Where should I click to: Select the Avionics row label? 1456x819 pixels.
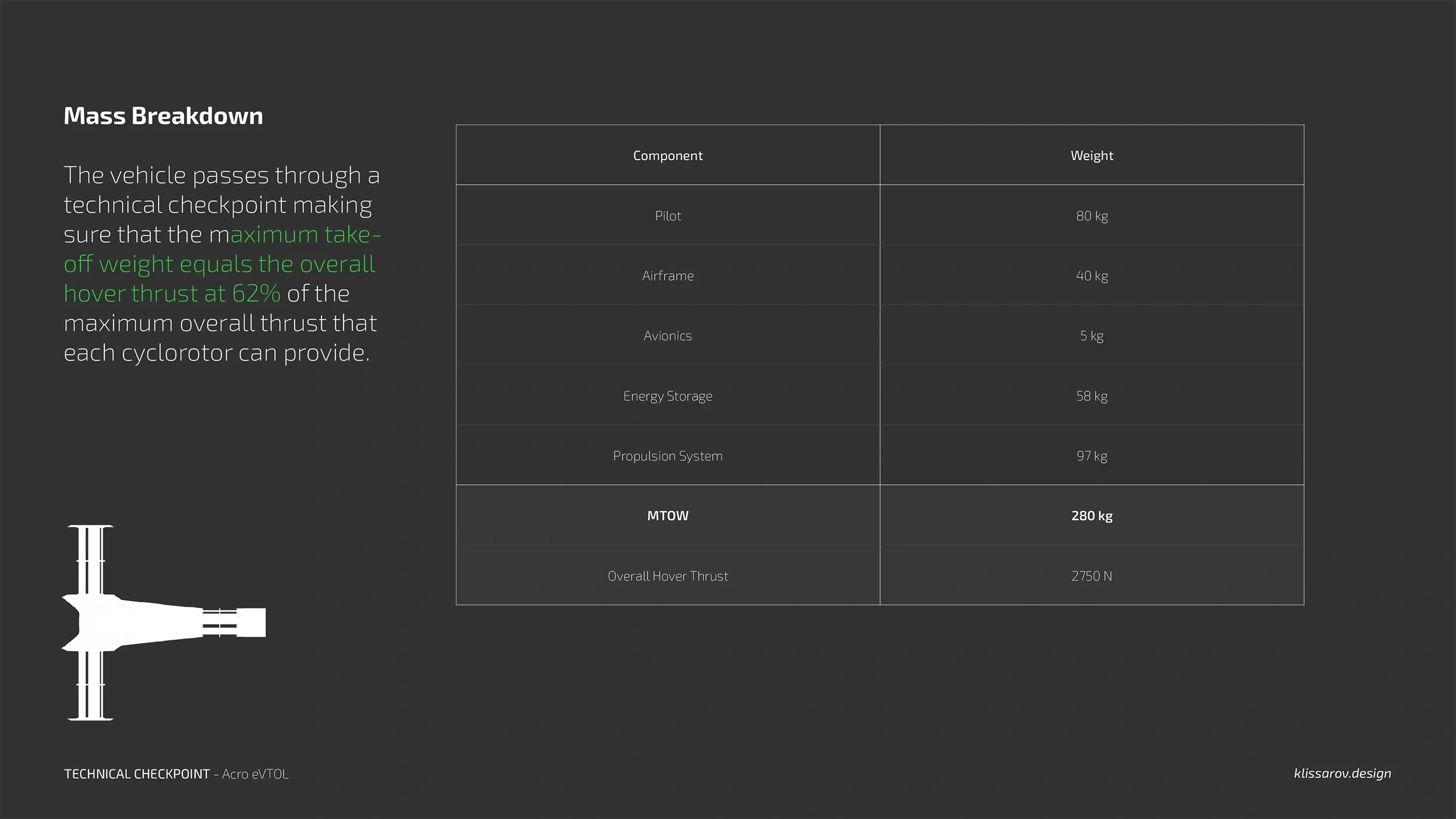tap(667, 336)
